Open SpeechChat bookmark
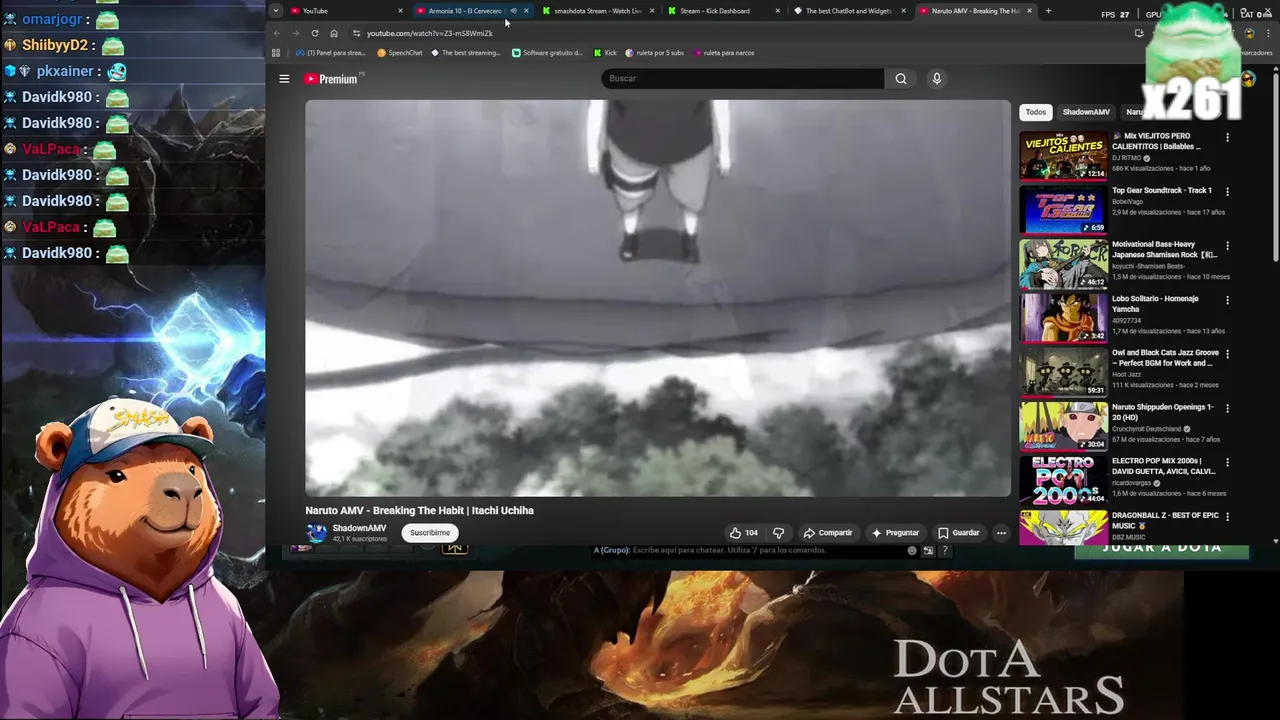 pos(400,53)
